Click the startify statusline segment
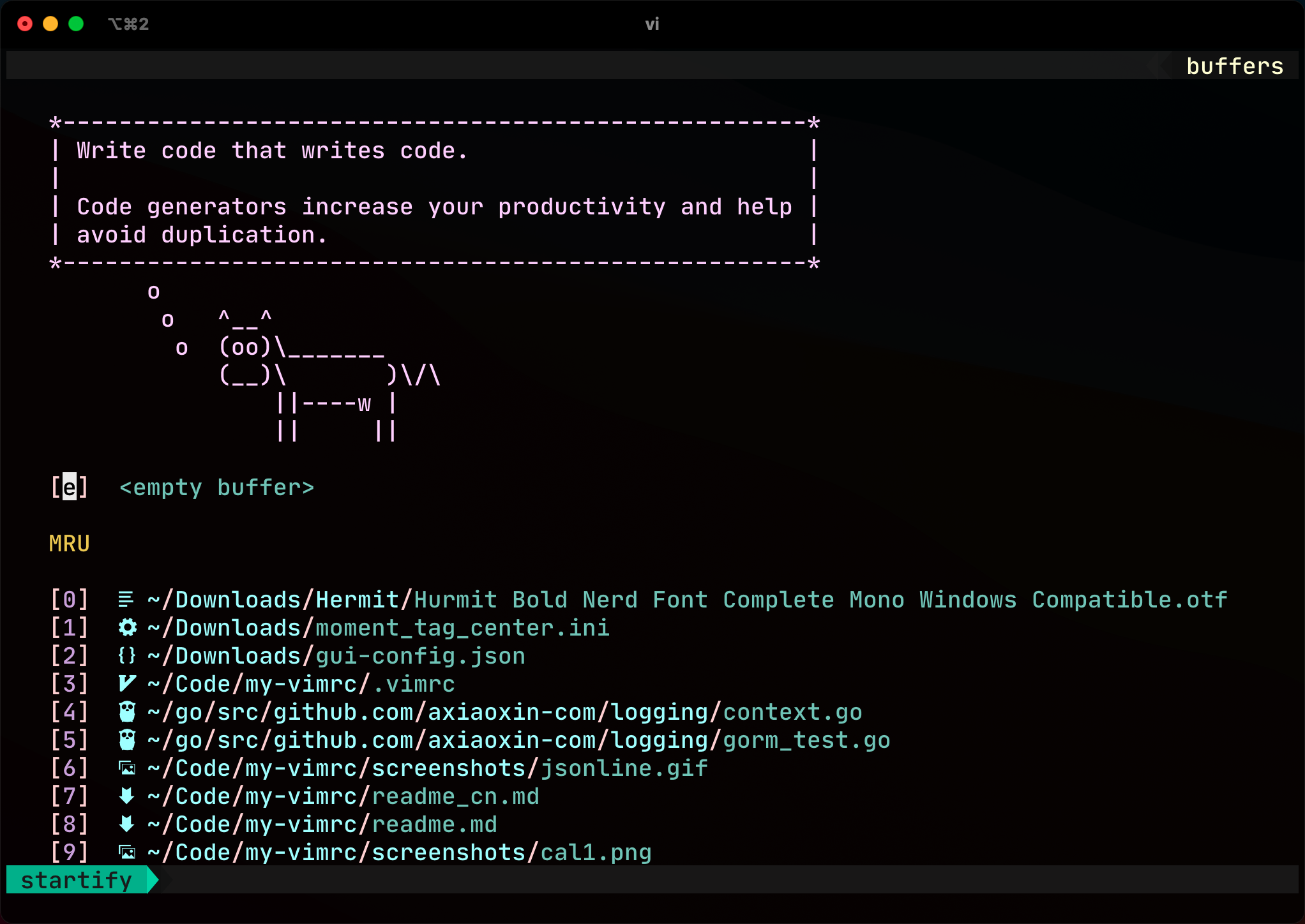Viewport: 1305px width, 924px height. coord(77,881)
